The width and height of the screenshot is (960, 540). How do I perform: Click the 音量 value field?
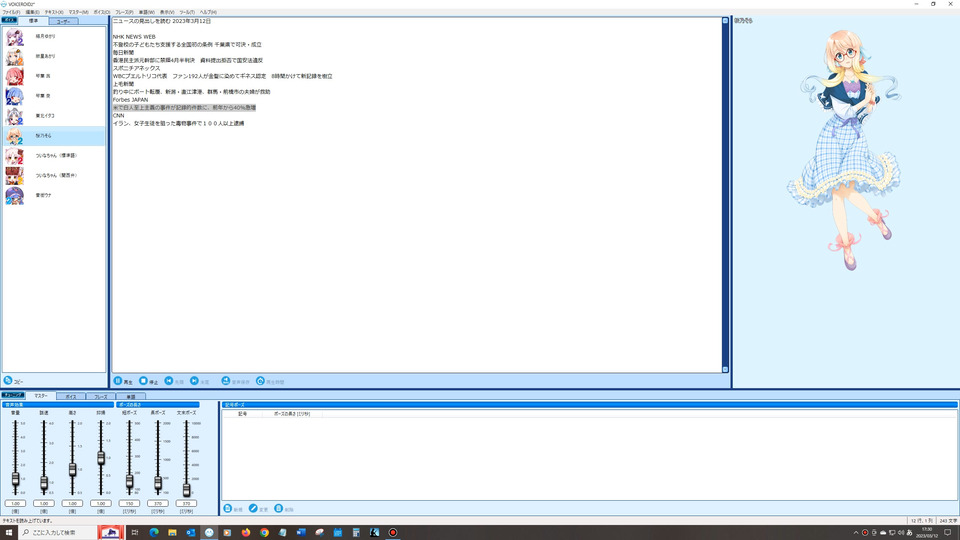(15, 503)
